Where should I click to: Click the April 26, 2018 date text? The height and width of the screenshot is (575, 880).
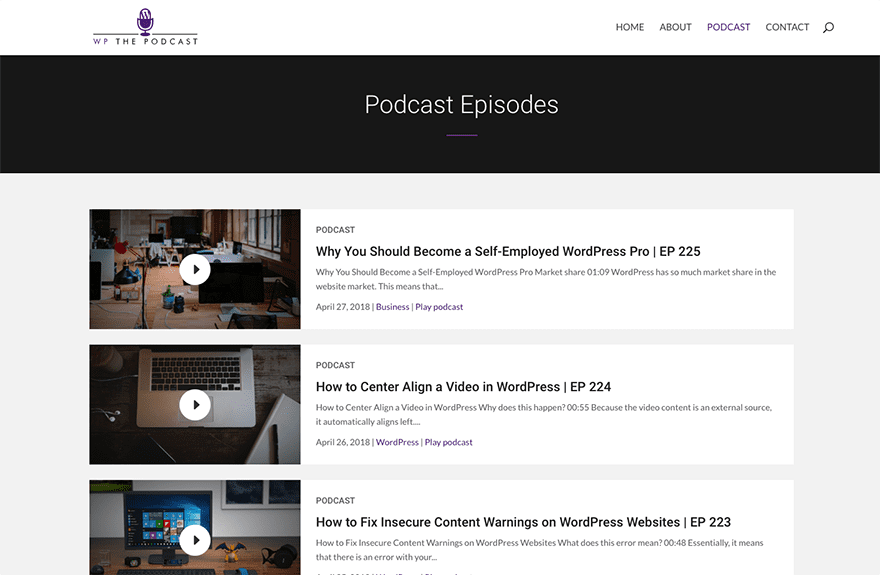343,442
